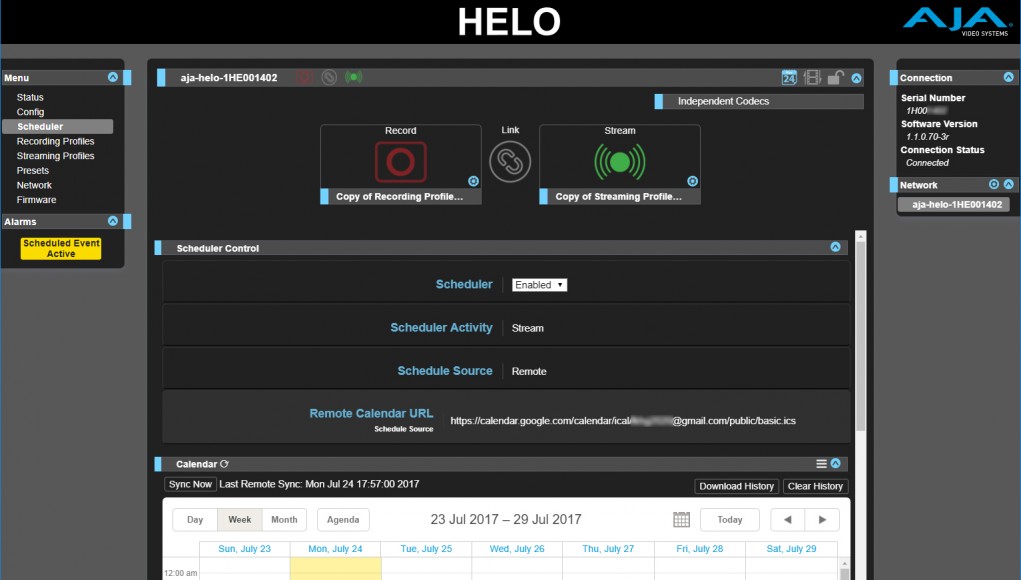Click the main panel vertical scrollbar
Screen dimensions: 1021x580
click(x=861, y=335)
